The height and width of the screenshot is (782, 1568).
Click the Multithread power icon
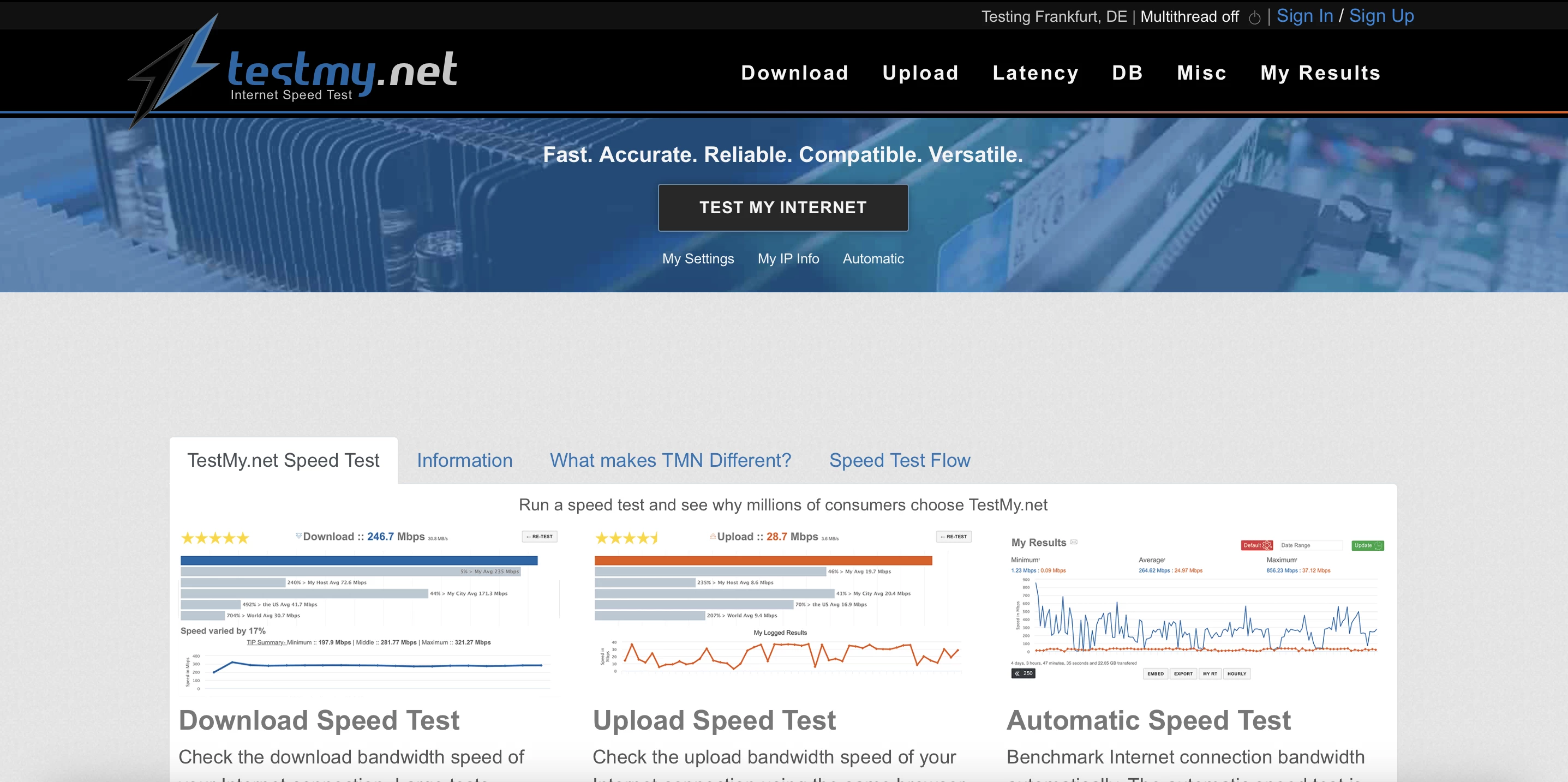[x=1254, y=17]
